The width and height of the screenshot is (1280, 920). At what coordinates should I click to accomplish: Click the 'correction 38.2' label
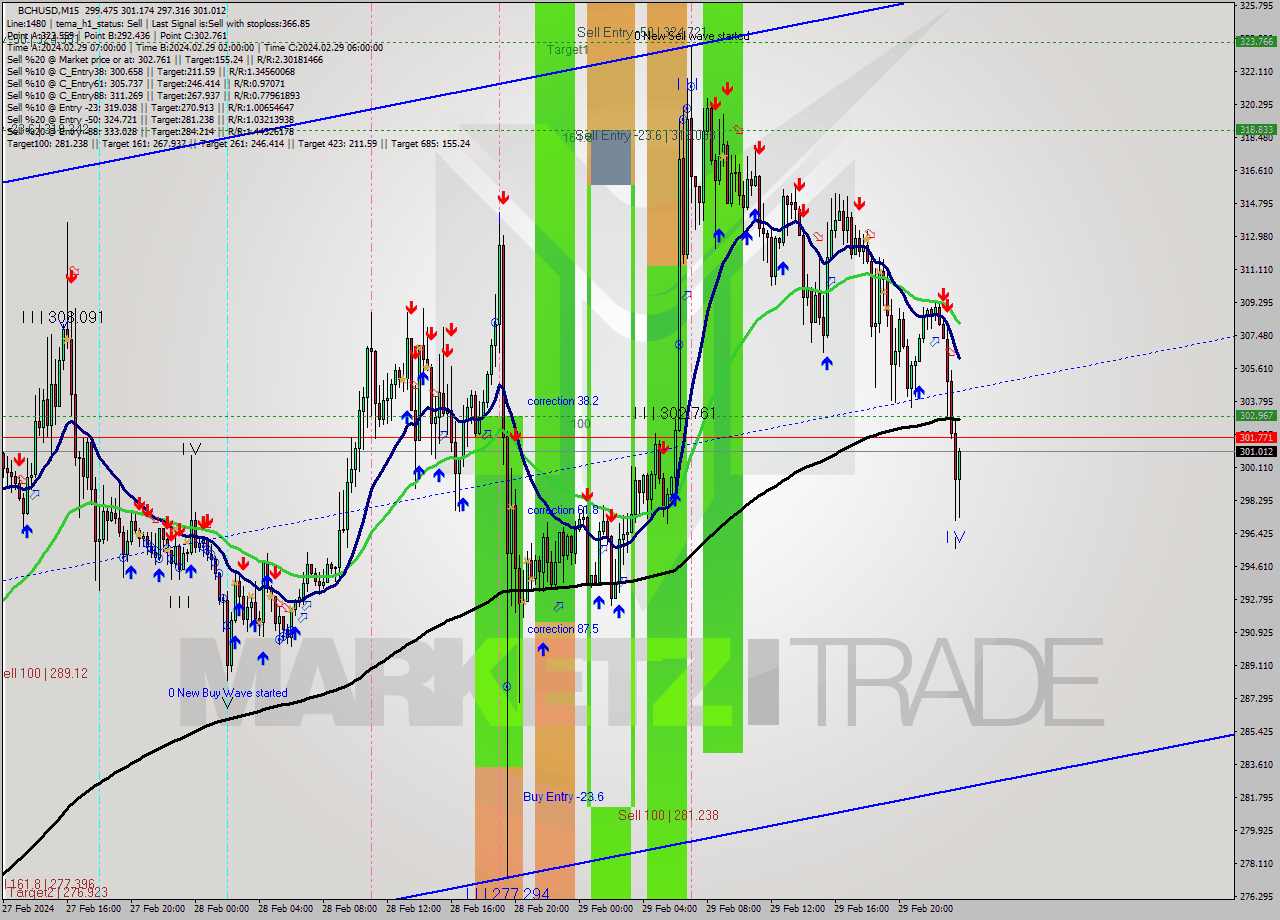563,401
